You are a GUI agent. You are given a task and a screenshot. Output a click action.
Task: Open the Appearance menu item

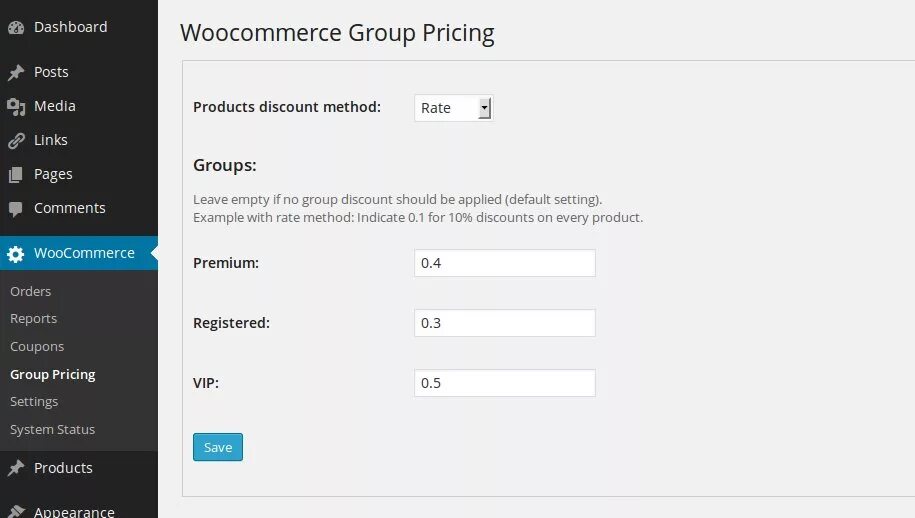pyautogui.click(x=74, y=511)
